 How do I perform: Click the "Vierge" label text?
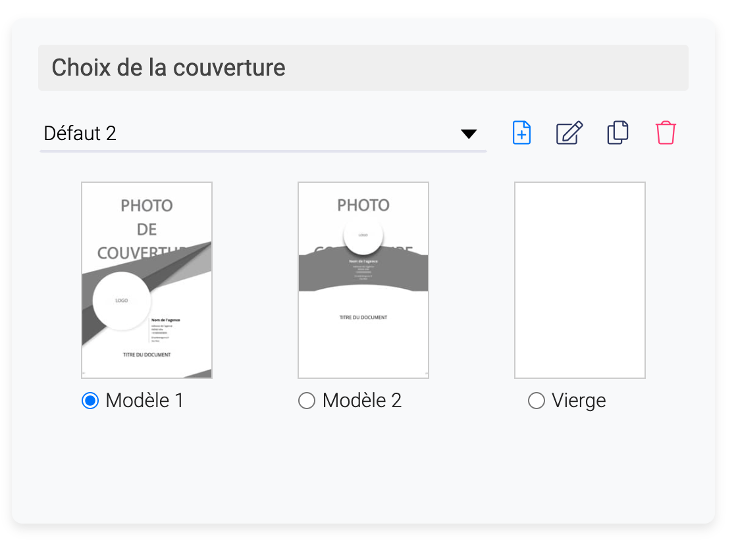pyautogui.click(x=579, y=401)
